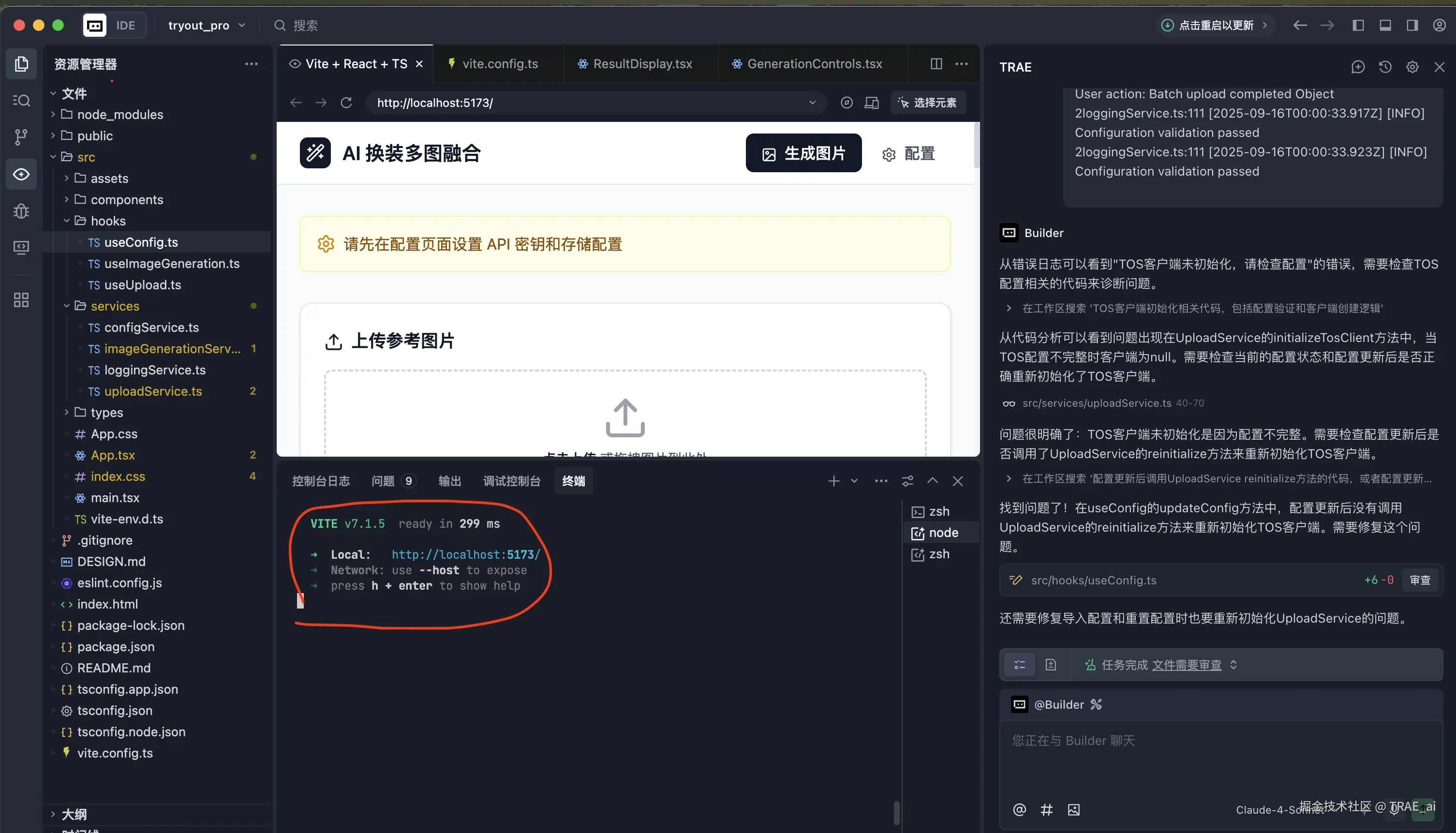Click the 生成图片 button
1456x833 pixels.
coord(803,153)
